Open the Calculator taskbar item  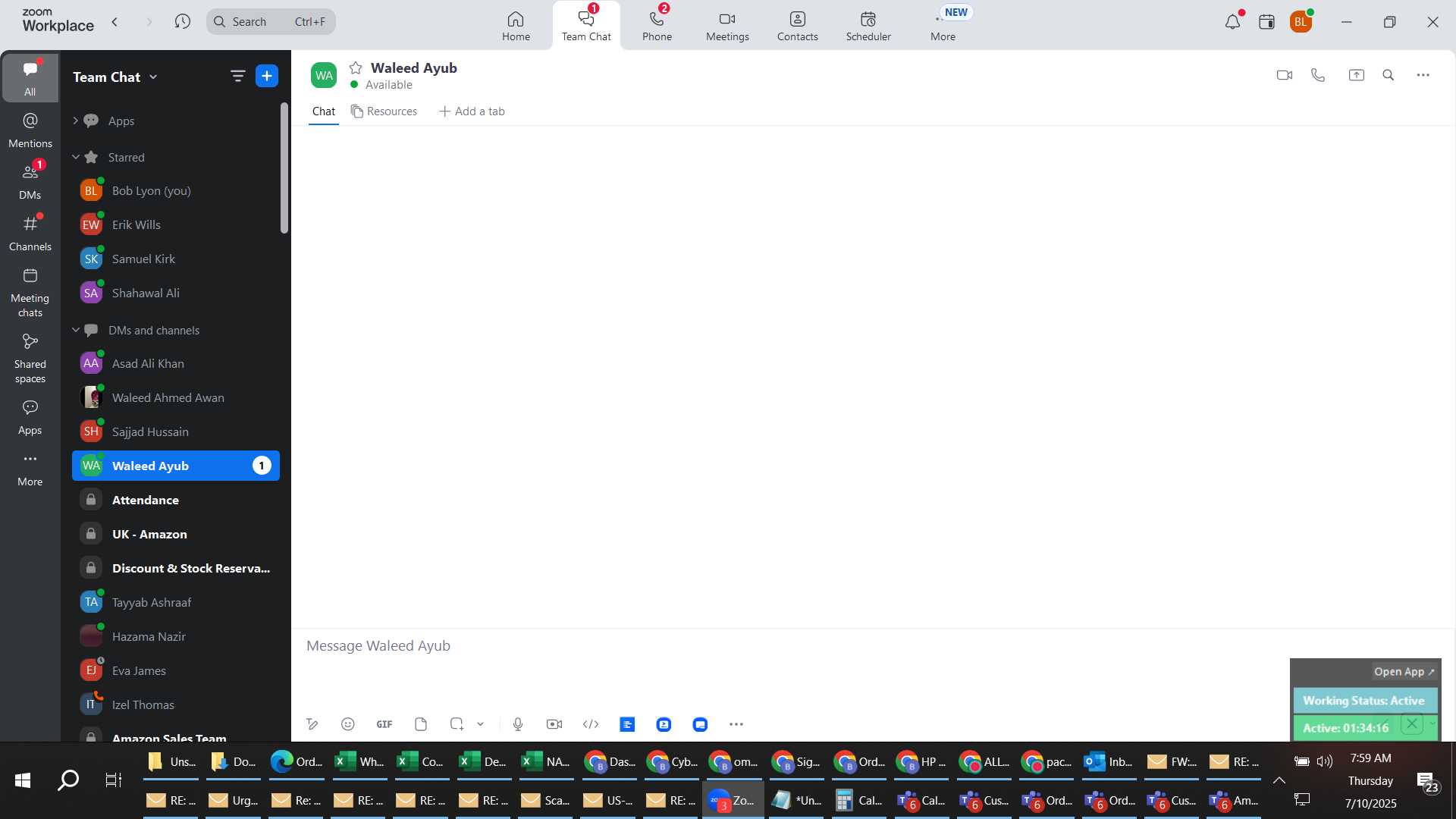(858, 800)
